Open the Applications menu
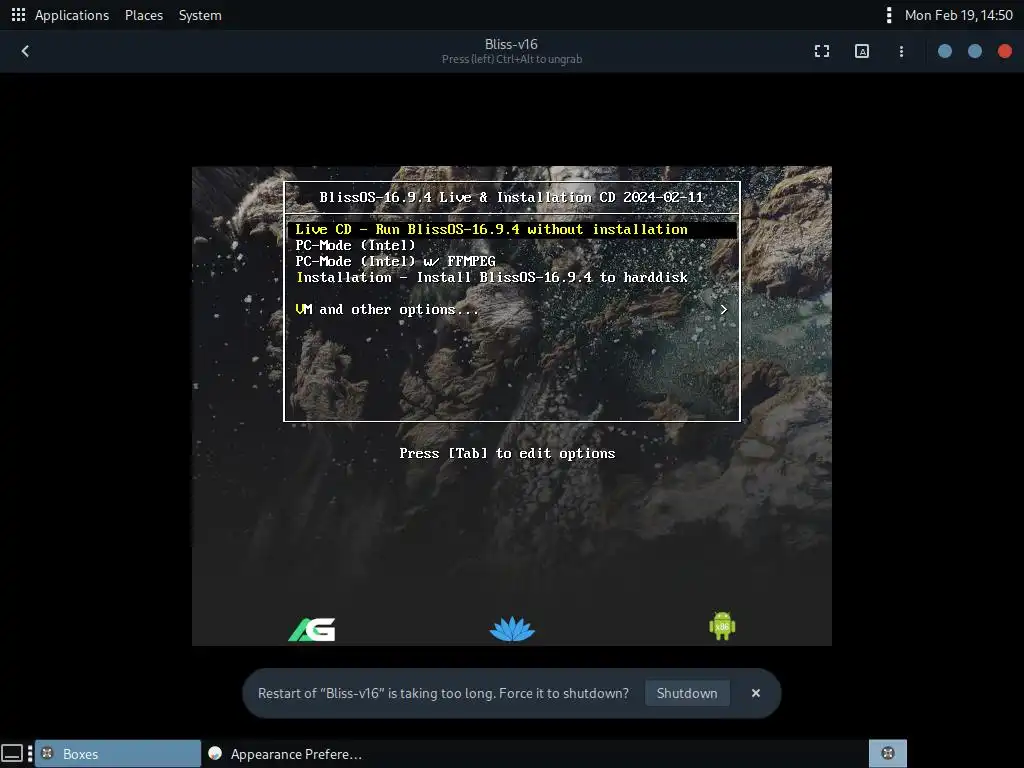This screenshot has width=1024, height=768. coord(72,15)
